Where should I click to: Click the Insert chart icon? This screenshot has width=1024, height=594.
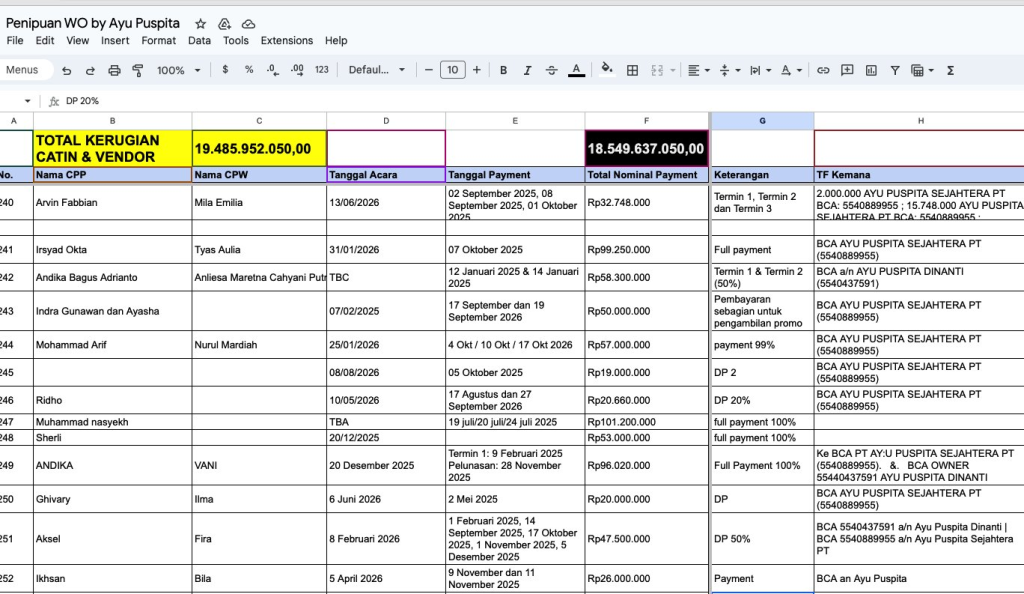[871, 70]
